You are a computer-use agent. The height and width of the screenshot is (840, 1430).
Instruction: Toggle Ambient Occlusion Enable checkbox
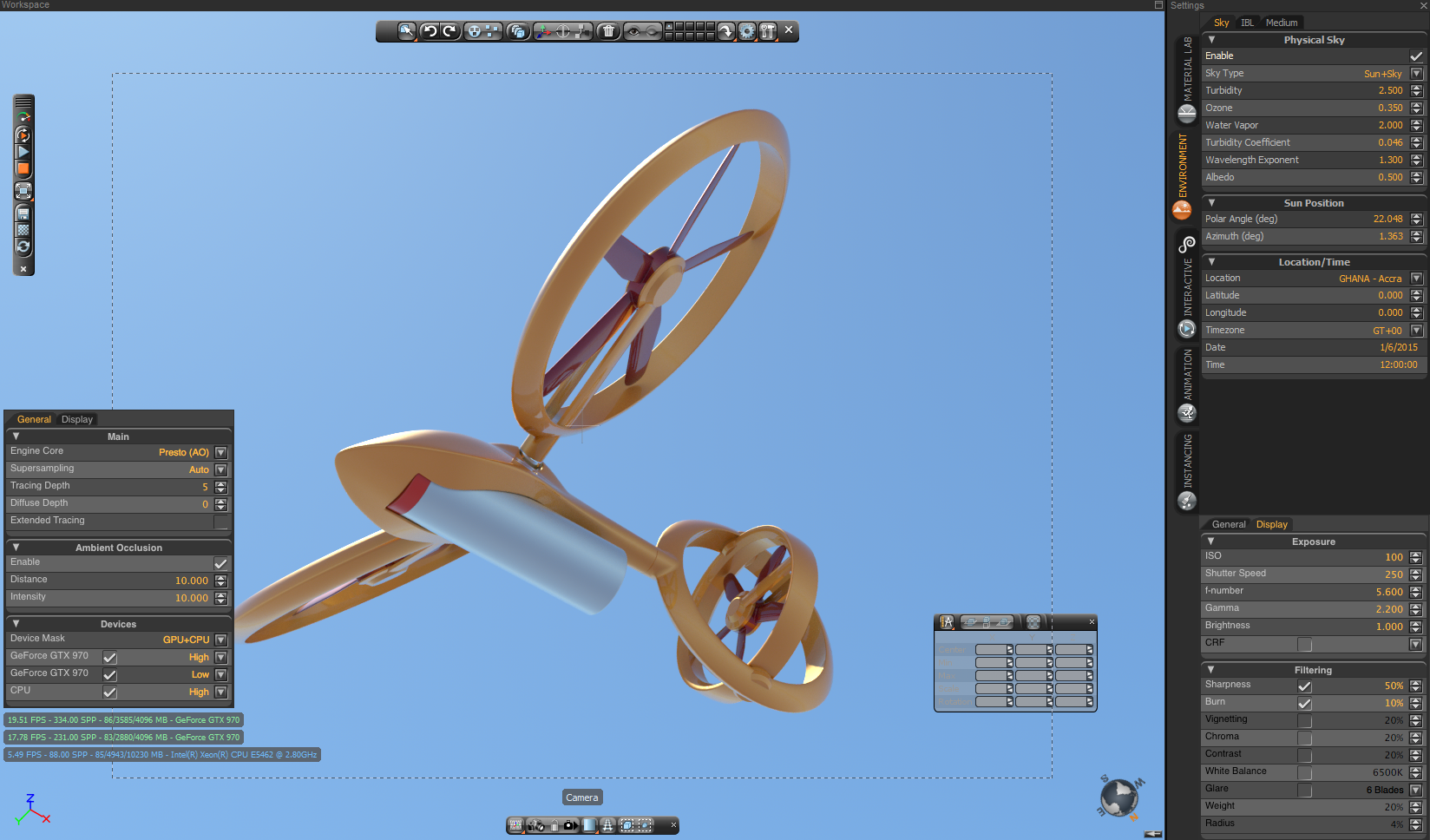pyautogui.click(x=220, y=563)
